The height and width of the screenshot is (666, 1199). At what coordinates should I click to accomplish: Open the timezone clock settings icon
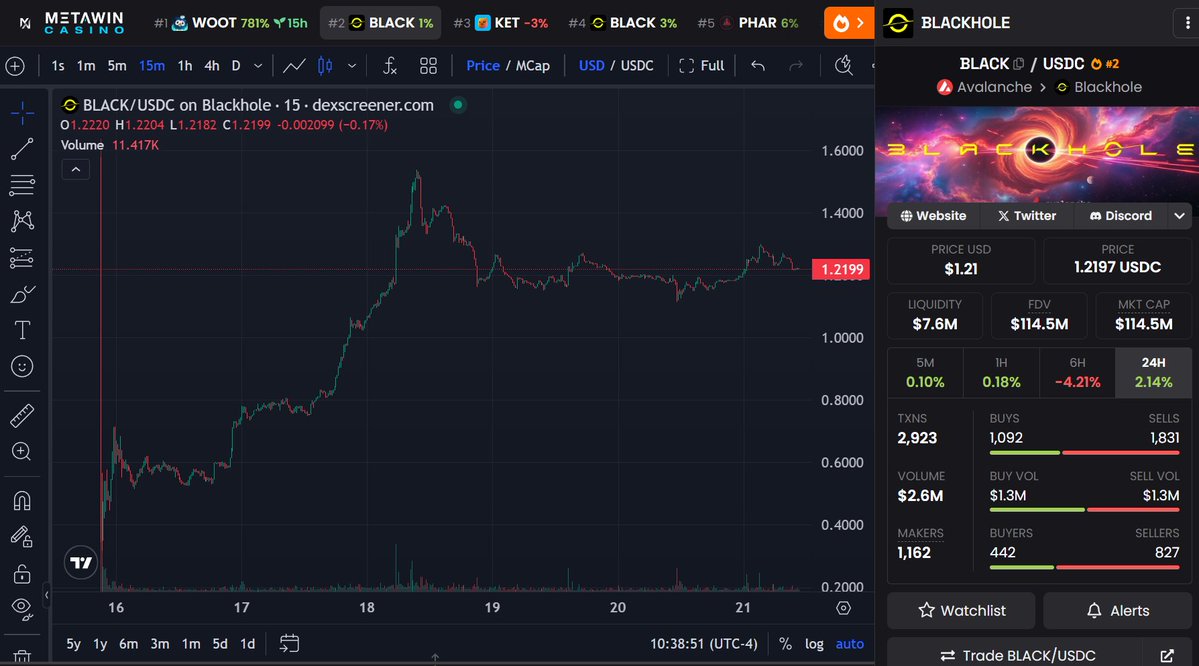click(843, 67)
